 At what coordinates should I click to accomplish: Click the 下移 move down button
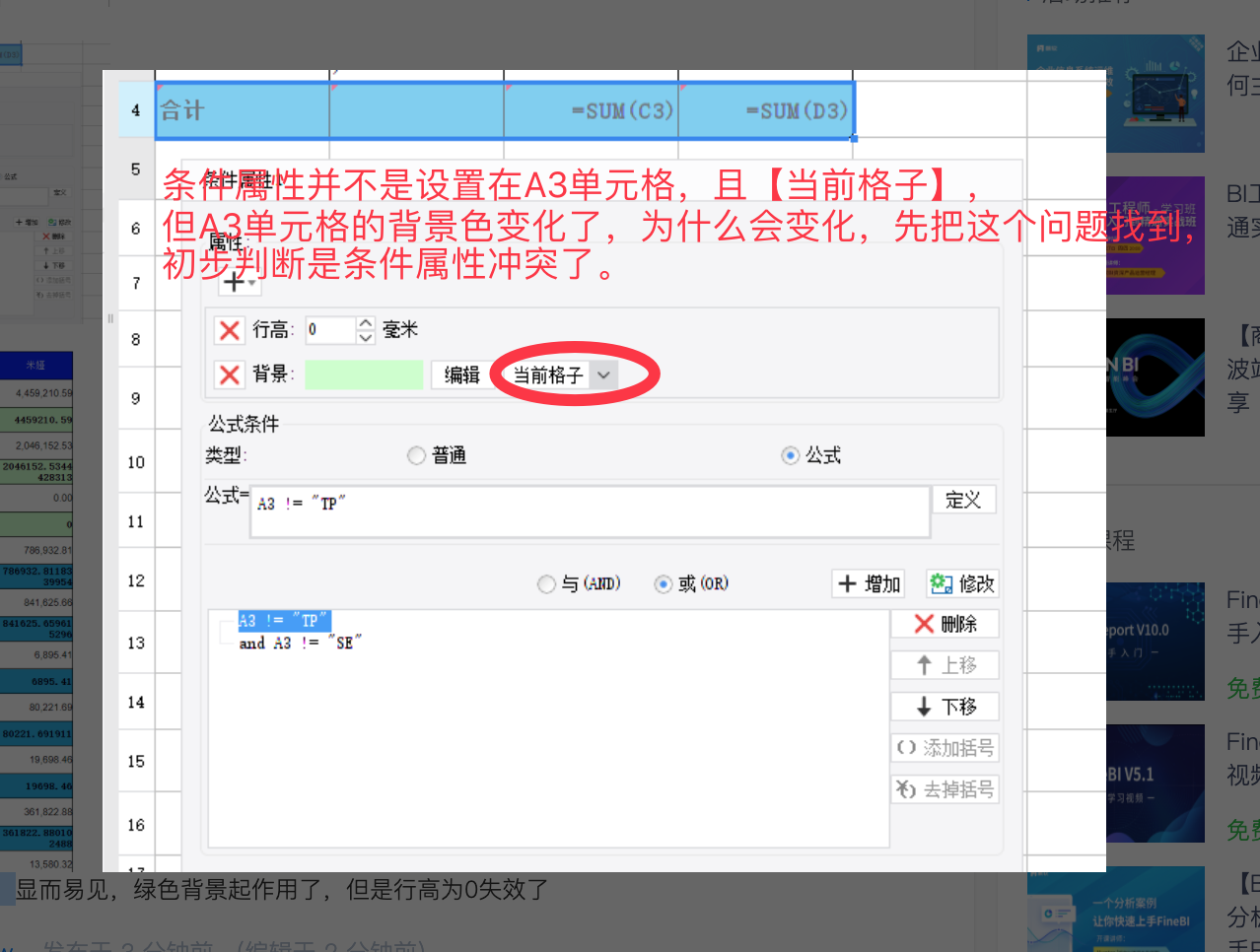(945, 707)
